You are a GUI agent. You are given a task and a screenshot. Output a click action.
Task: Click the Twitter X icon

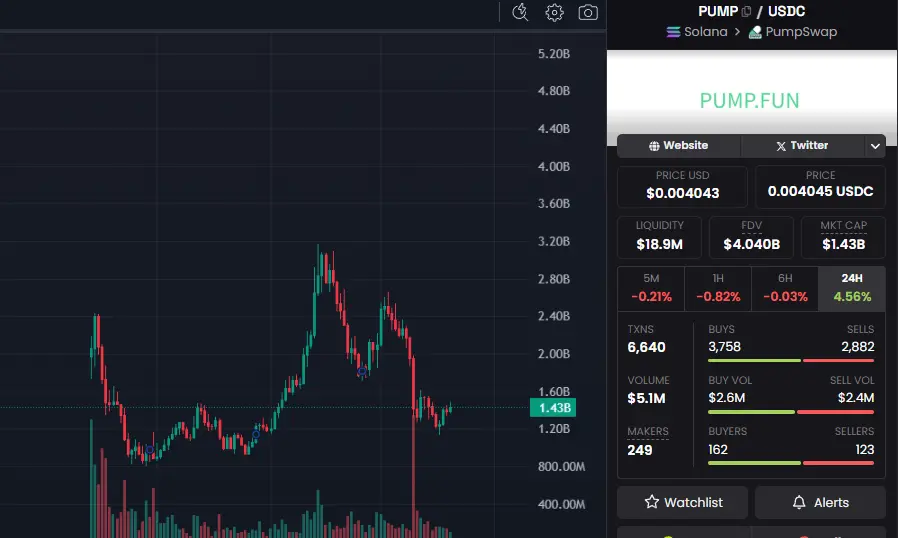click(781, 146)
